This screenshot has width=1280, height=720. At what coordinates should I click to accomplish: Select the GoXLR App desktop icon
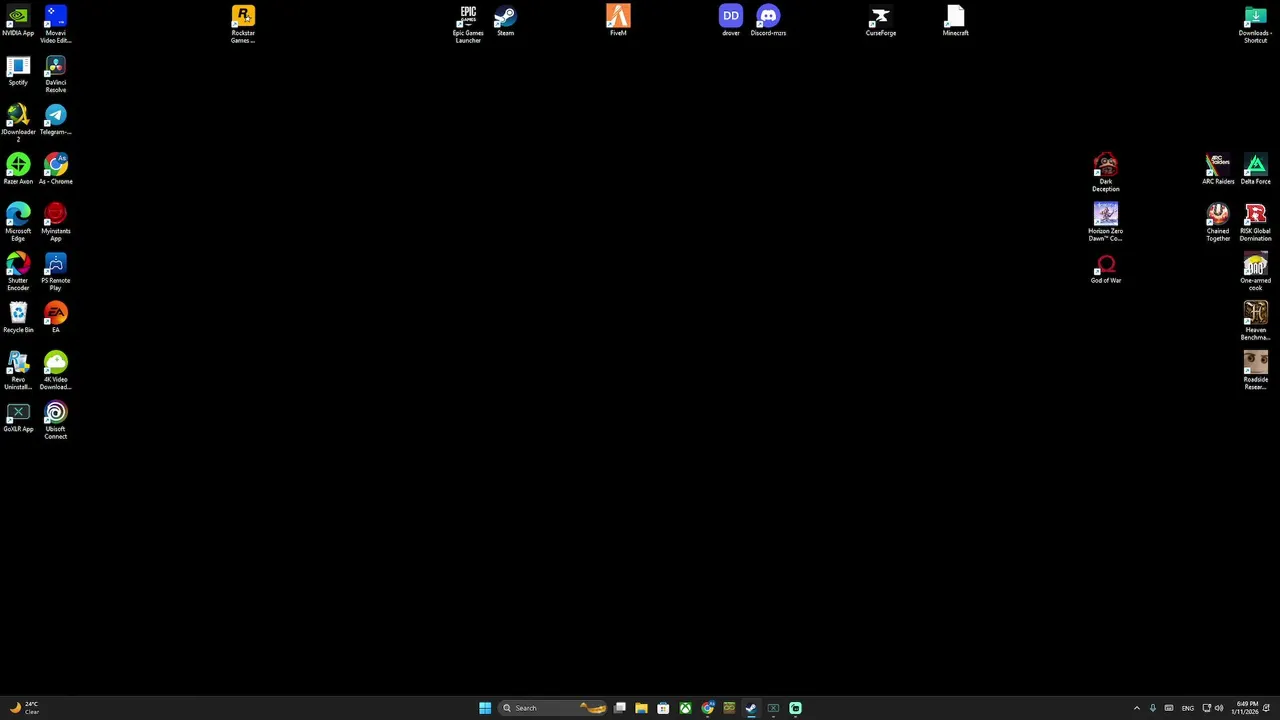[18, 417]
